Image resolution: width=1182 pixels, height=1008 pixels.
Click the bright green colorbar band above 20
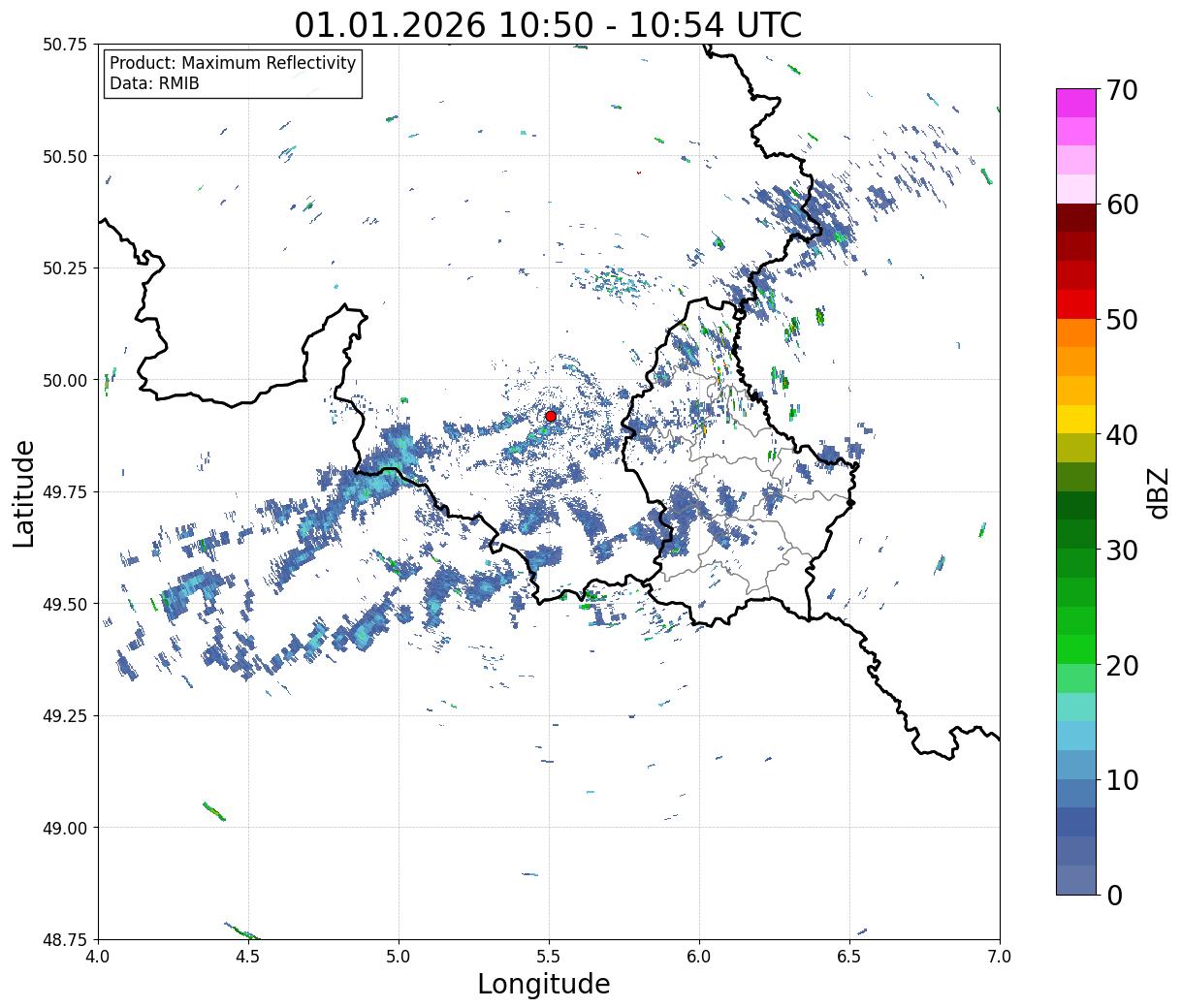point(1076,648)
